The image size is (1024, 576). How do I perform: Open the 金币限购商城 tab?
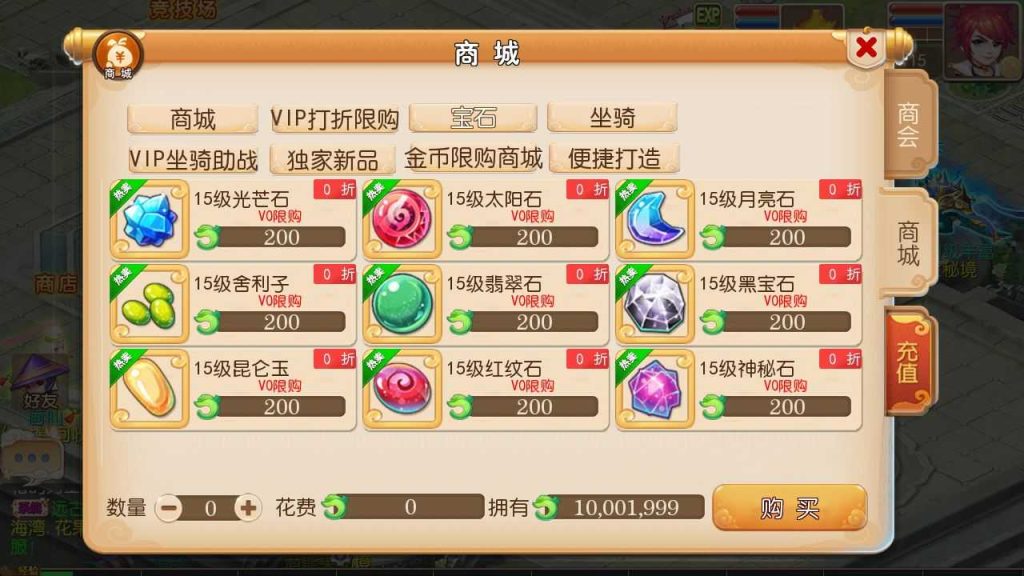473,158
